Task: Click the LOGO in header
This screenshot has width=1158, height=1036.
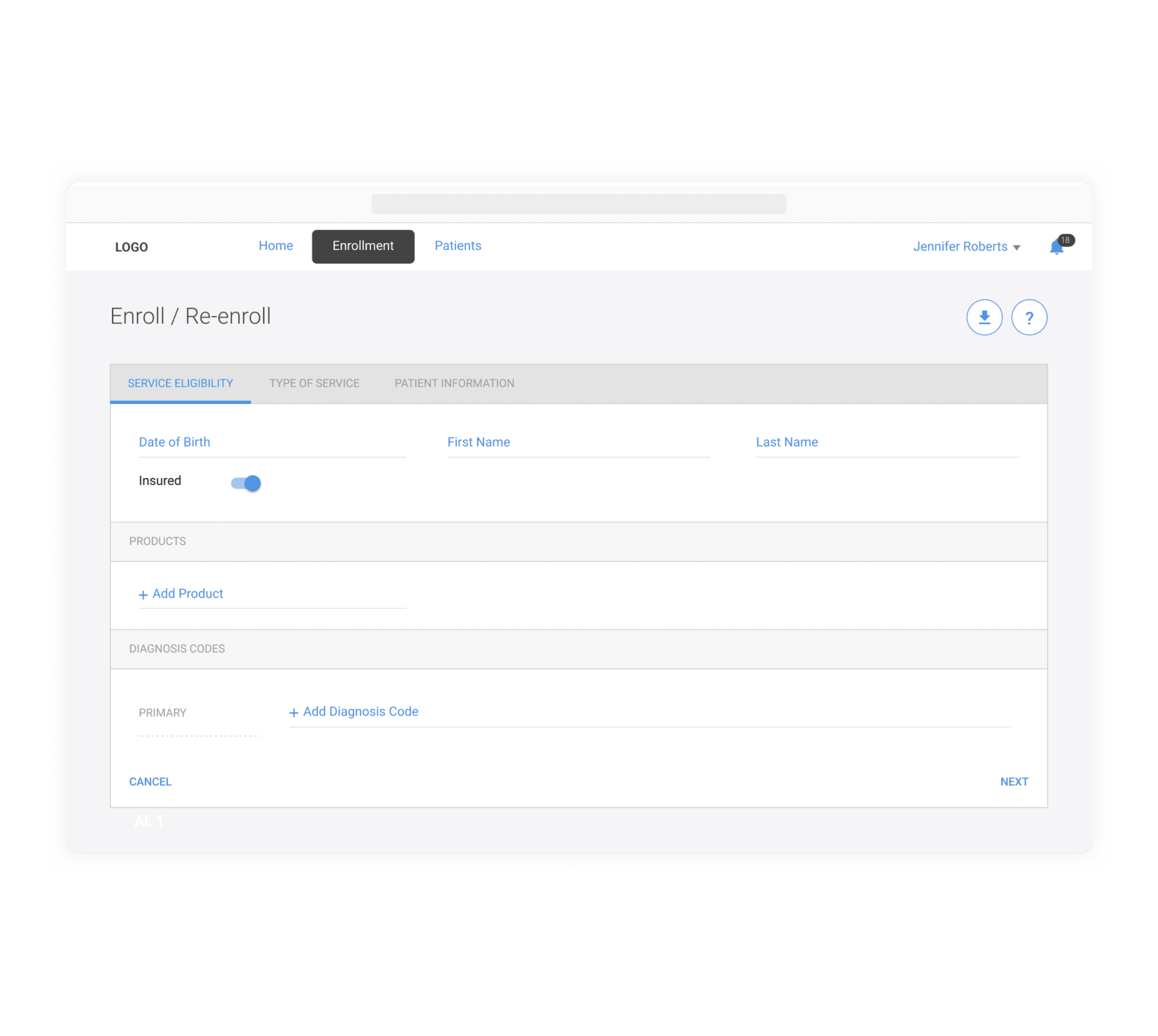Action: coord(132,247)
